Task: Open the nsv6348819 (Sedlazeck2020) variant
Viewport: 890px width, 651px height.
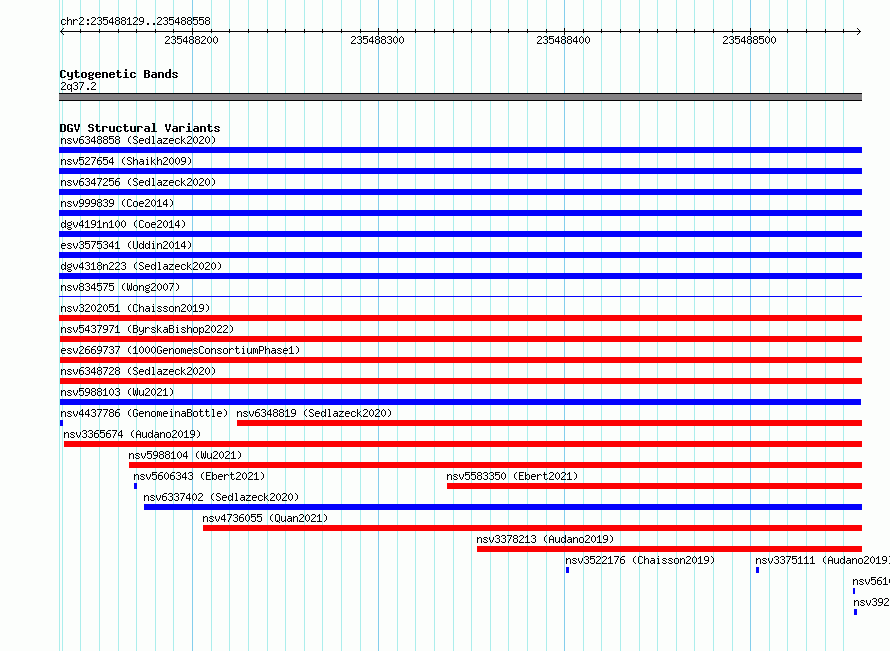Action: [x=314, y=413]
